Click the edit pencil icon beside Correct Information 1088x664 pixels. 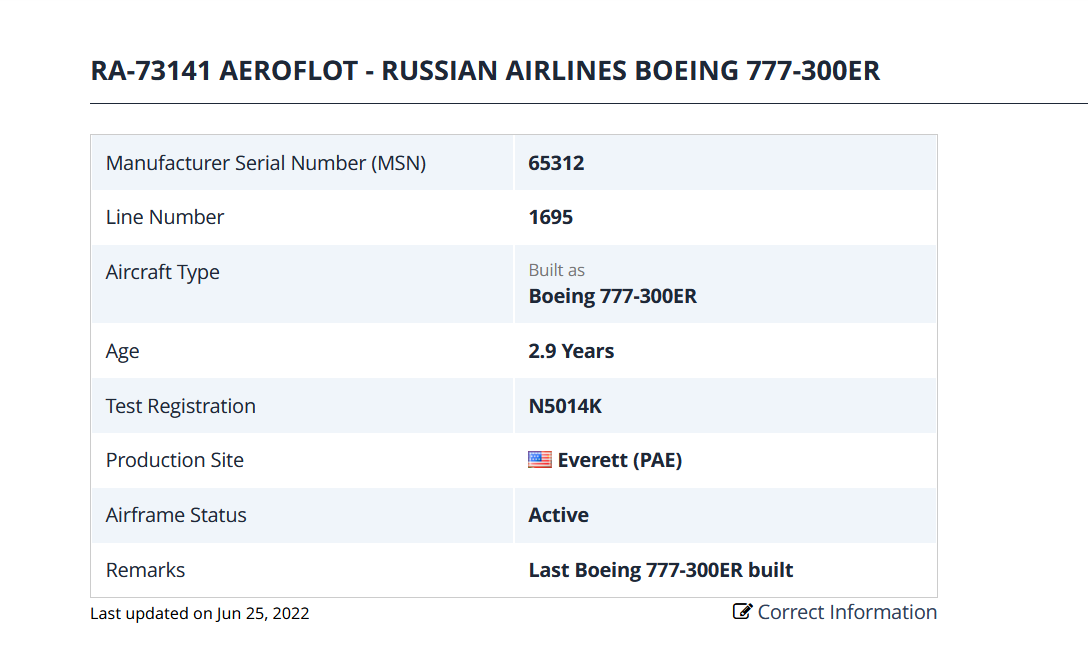pyautogui.click(x=742, y=612)
